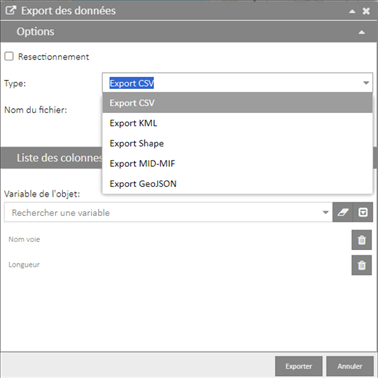Click the Nom du fichier label
Screen dimensions: 378x378
tap(36, 110)
